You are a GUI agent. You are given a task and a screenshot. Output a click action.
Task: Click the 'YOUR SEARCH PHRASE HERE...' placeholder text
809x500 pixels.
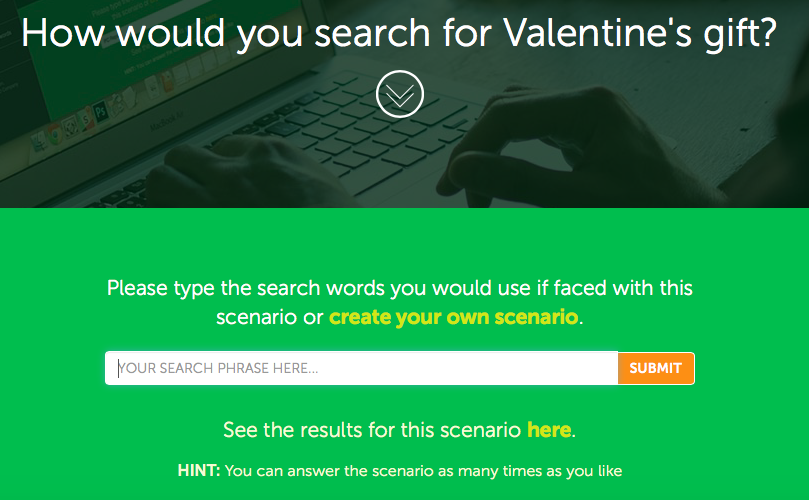coord(218,368)
